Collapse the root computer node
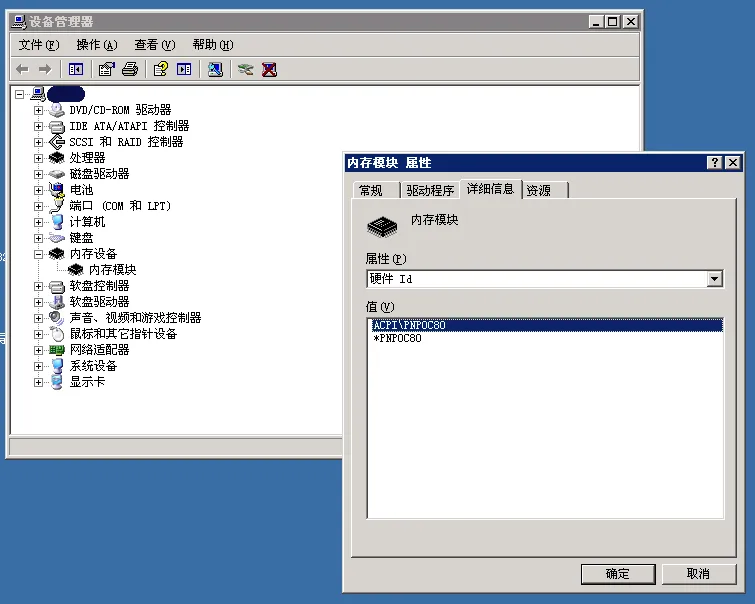This screenshot has height=604, width=755. click(x=19, y=94)
